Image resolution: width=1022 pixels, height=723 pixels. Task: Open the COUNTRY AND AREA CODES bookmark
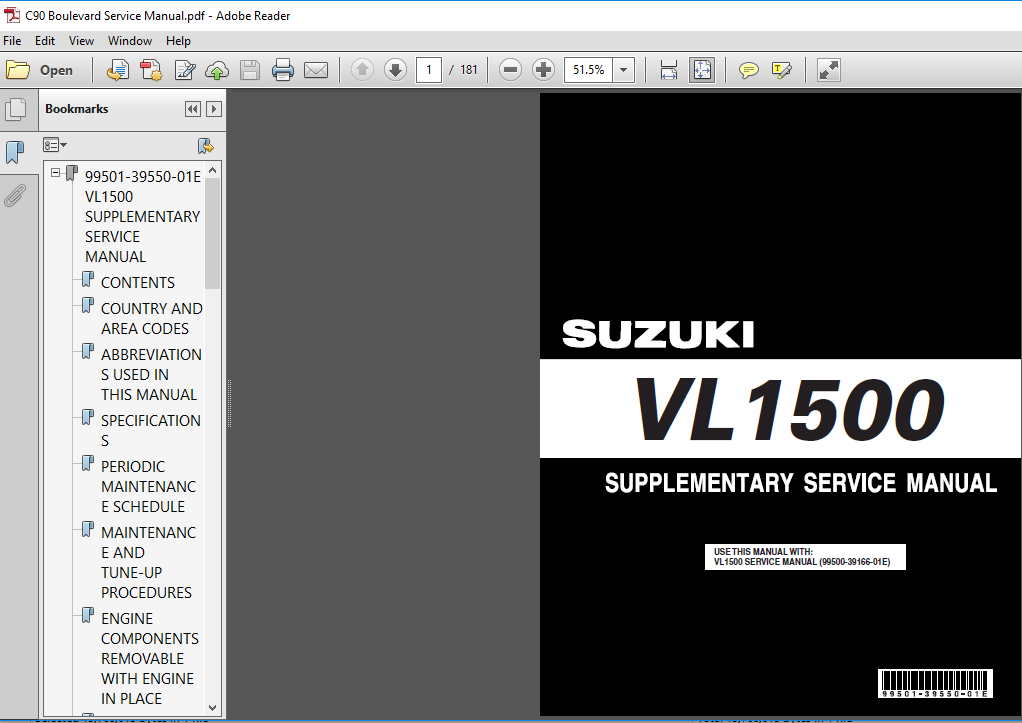coord(151,318)
